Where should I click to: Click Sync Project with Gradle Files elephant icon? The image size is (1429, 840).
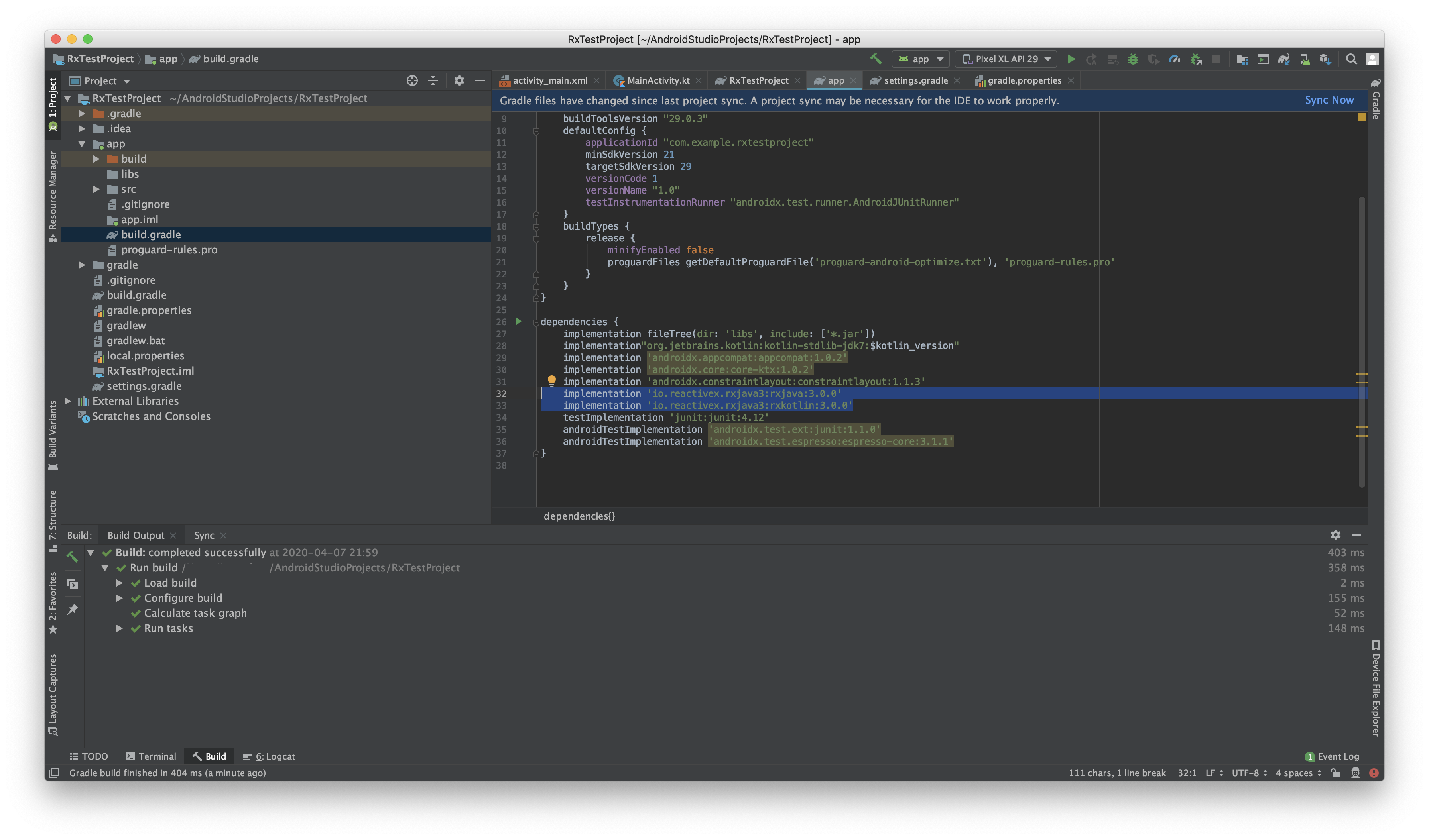[x=1284, y=59]
